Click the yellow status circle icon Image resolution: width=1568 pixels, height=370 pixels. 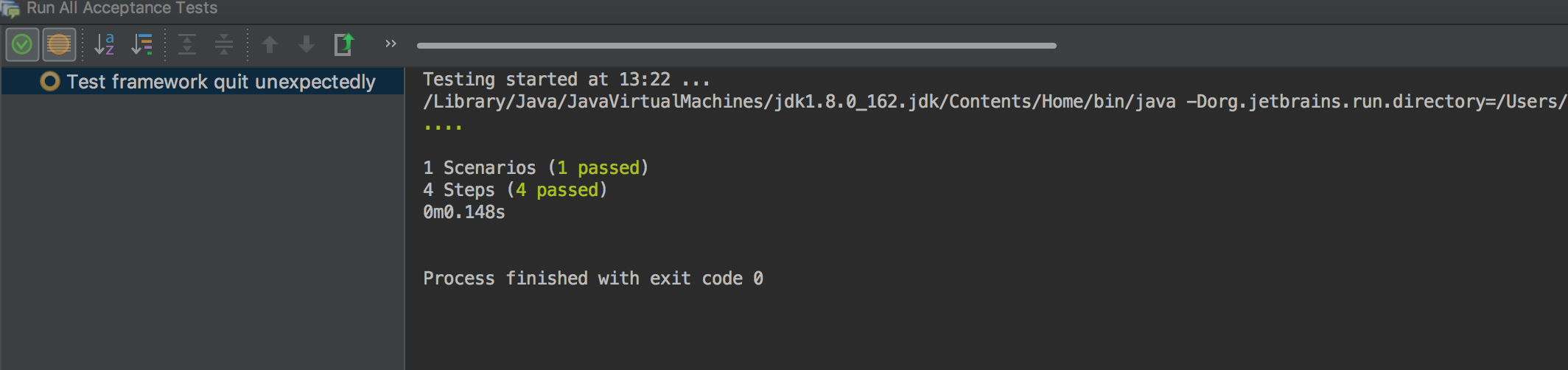49,81
